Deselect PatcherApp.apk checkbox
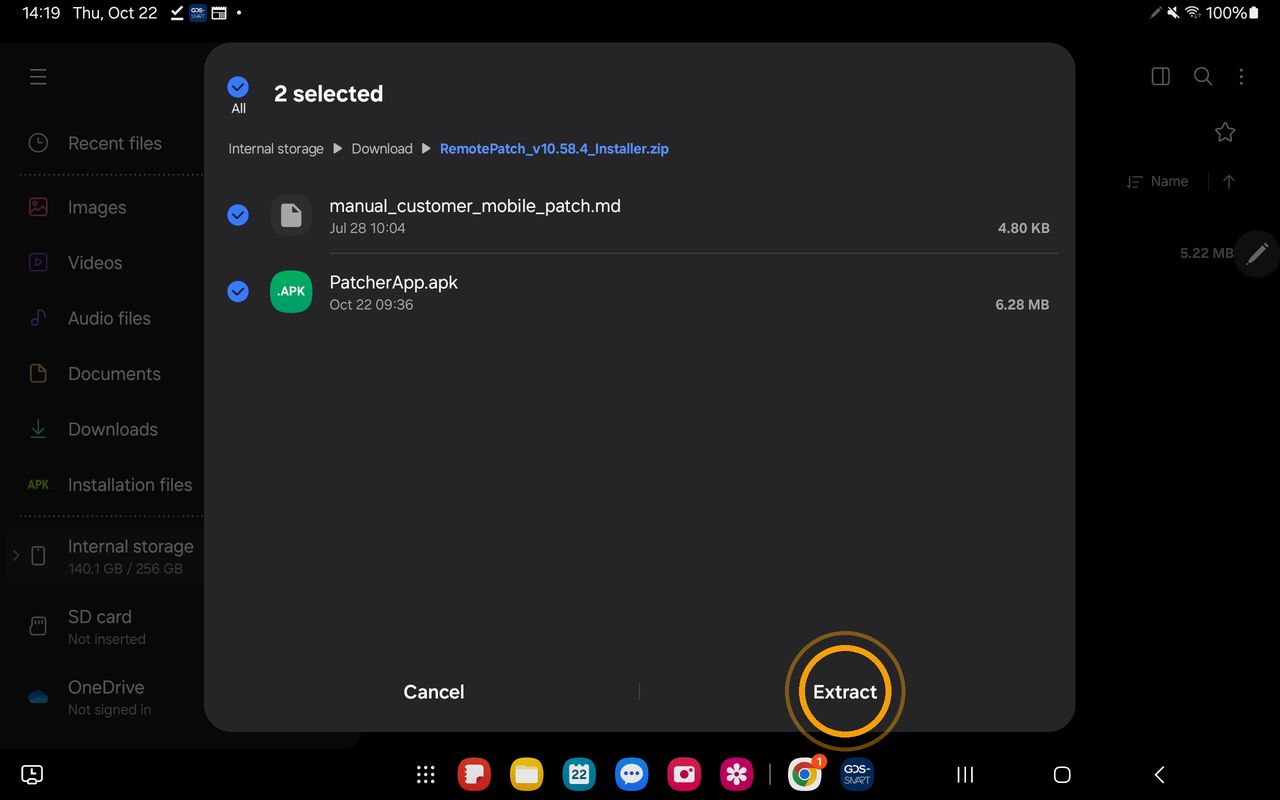1280x800 pixels. (x=238, y=291)
